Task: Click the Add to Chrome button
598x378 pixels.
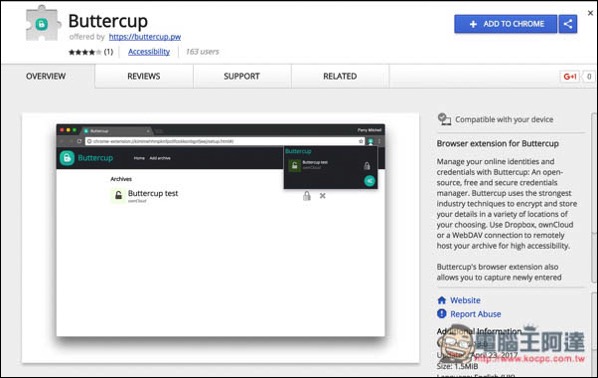Action: (506, 24)
